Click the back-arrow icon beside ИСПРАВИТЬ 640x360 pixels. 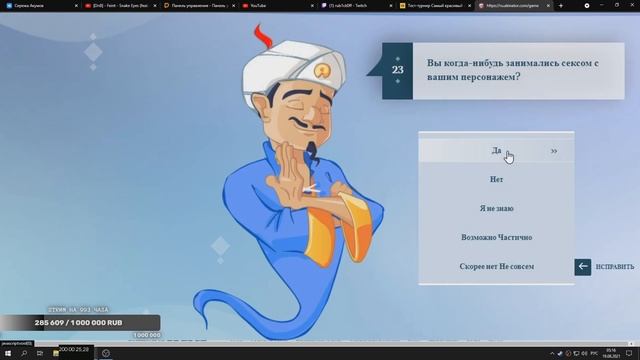point(582,267)
